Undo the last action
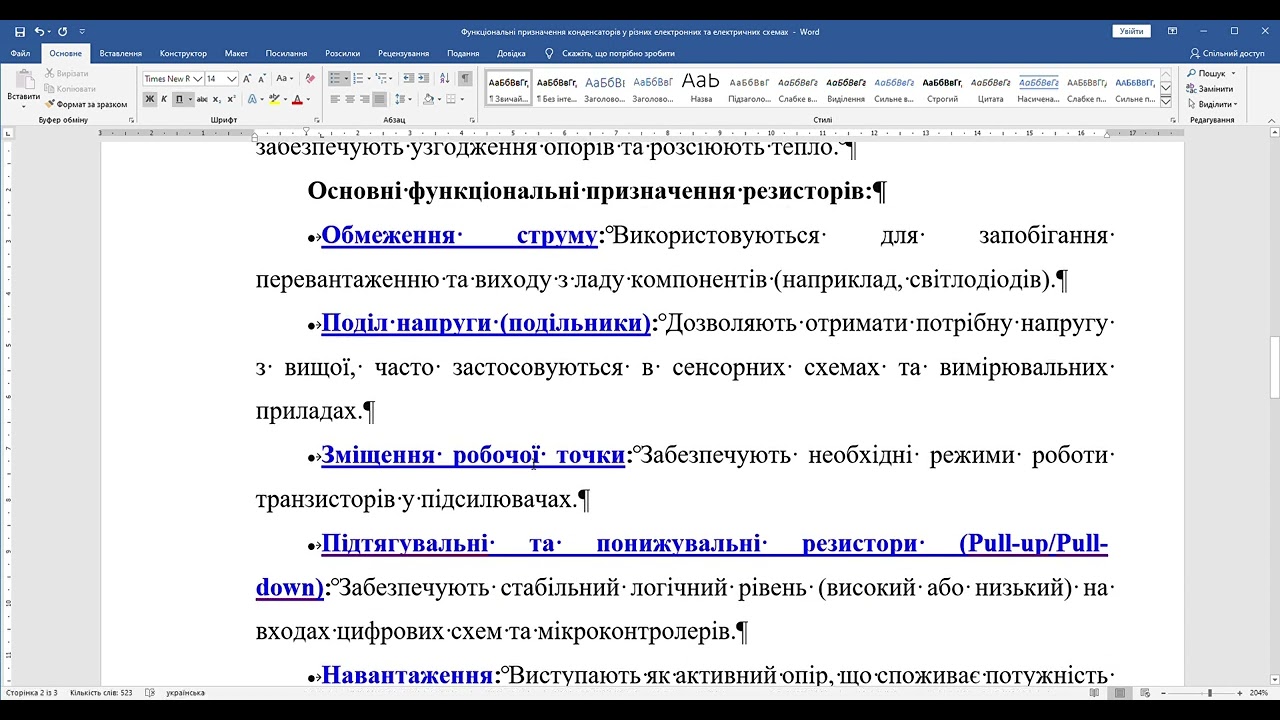 (39, 32)
